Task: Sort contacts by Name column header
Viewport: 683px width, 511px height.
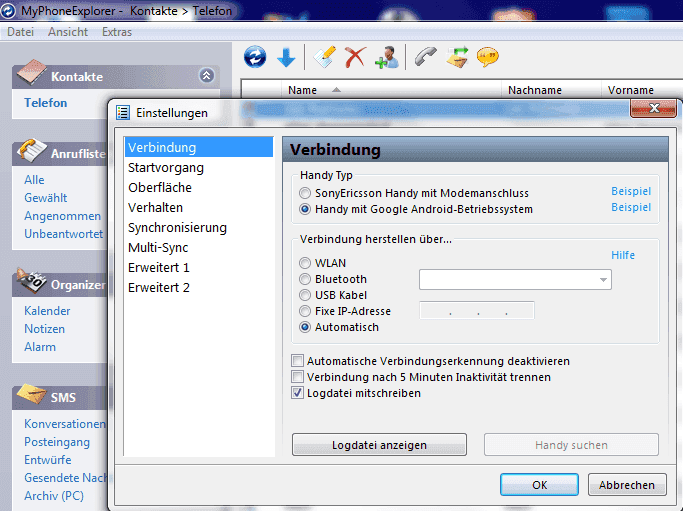Action: [x=391, y=90]
